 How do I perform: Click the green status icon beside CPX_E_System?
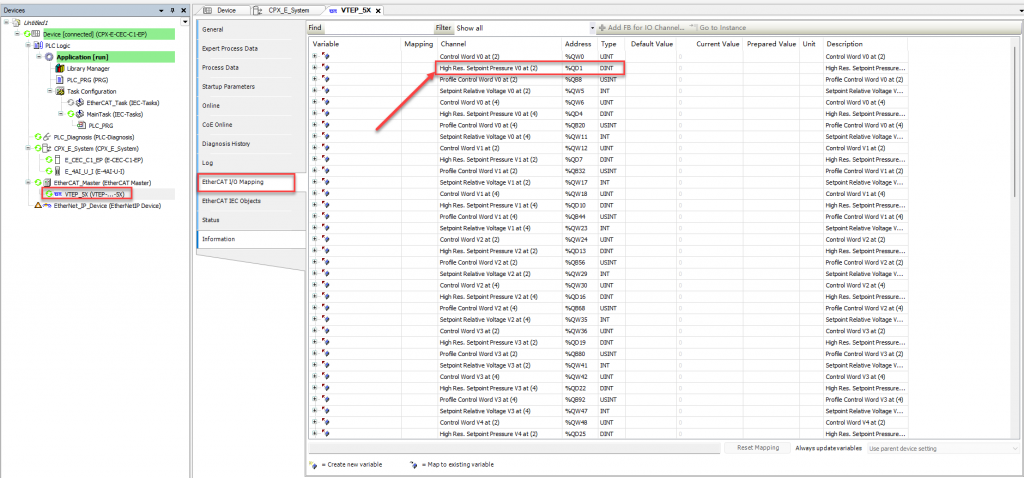coord(38,148)
